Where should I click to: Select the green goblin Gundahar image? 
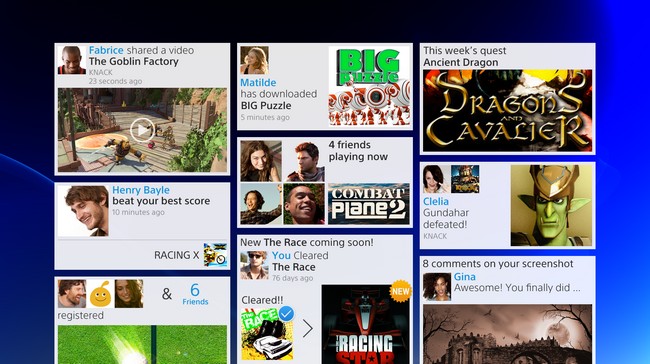(551, 206)
